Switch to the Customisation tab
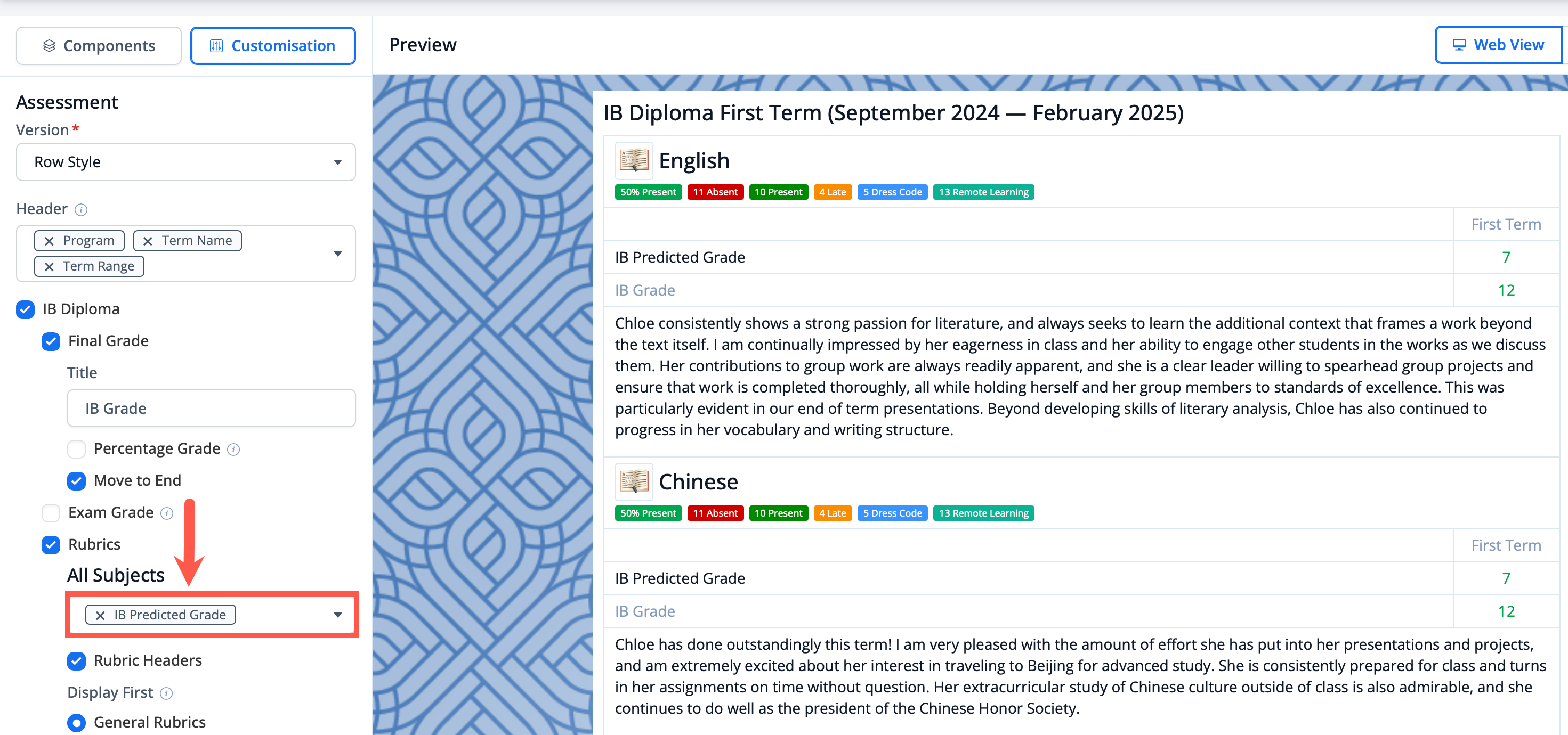Screen dimensions: 1568x735 [273, 46]
